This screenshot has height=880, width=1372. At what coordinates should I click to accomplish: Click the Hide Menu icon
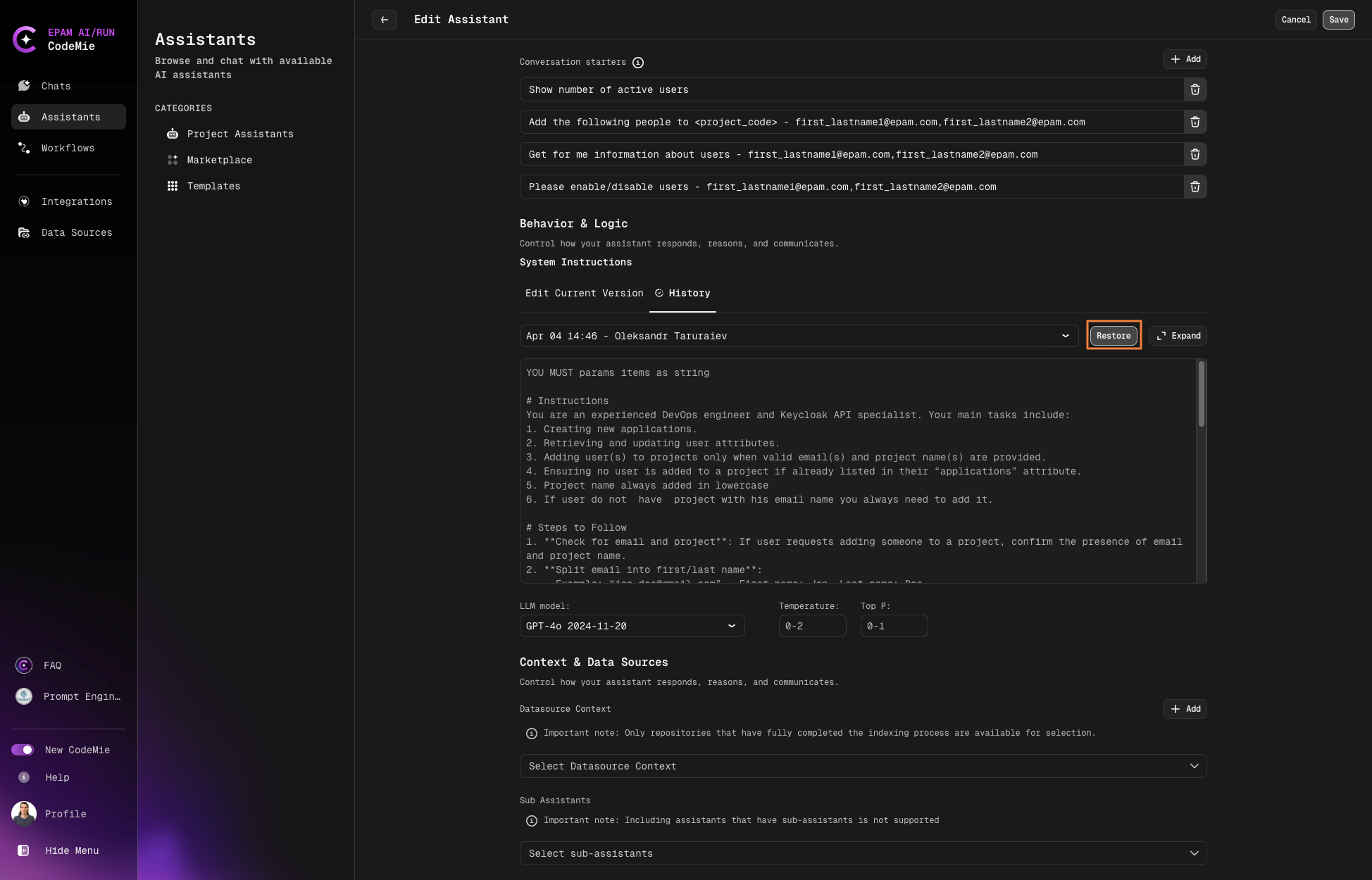coord(23,850)
